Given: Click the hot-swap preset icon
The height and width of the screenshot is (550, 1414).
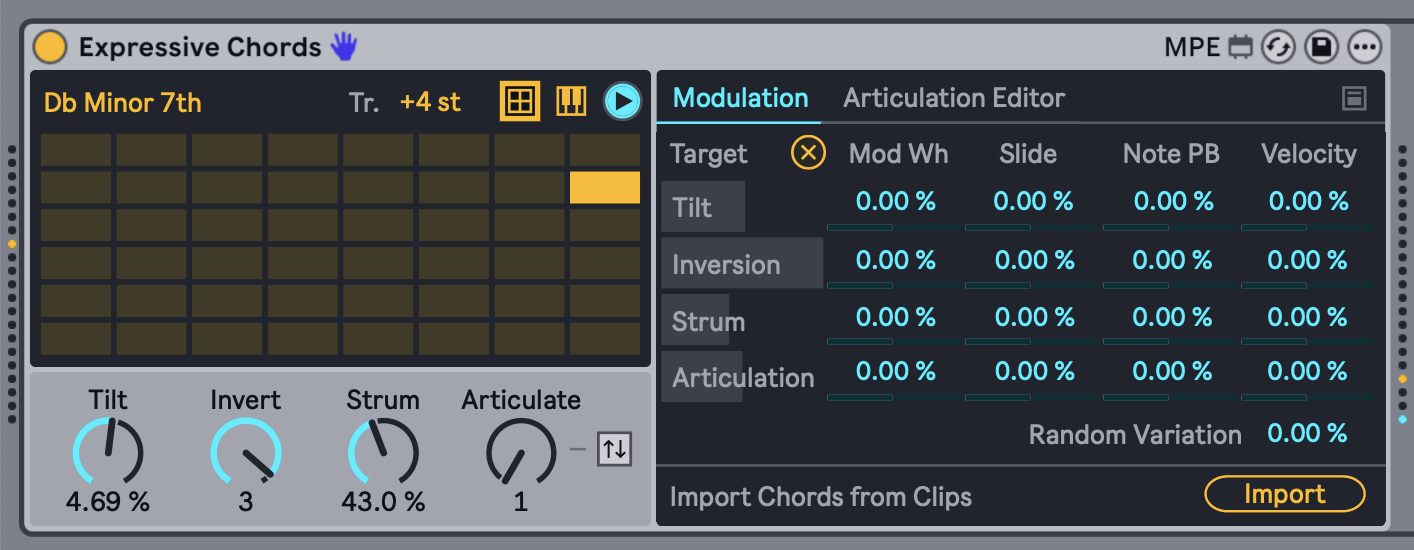Looking at the screenshot, I should (x=1278, y=47).
